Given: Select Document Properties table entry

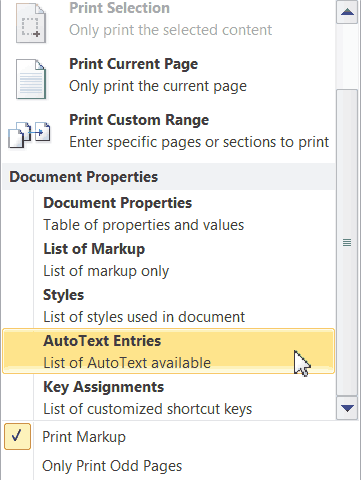Looking at the screenshot, I should pyautogui.click(x=168, y=214).
